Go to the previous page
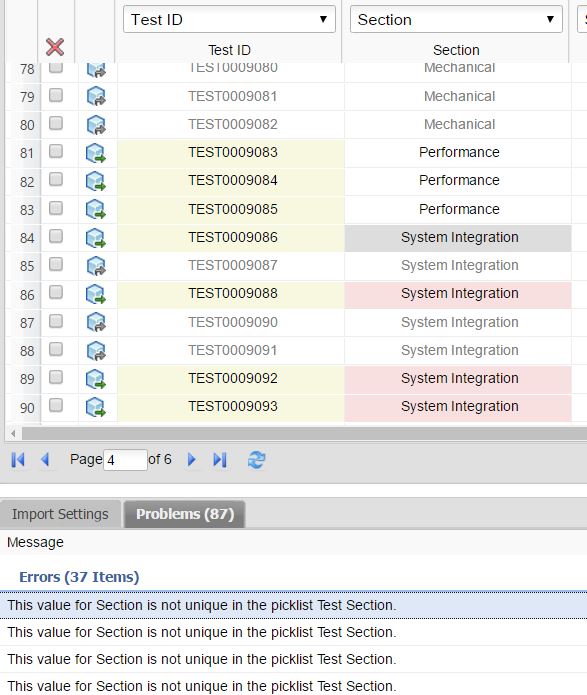Viewport: 587px width, 695px height. (45, 460)
